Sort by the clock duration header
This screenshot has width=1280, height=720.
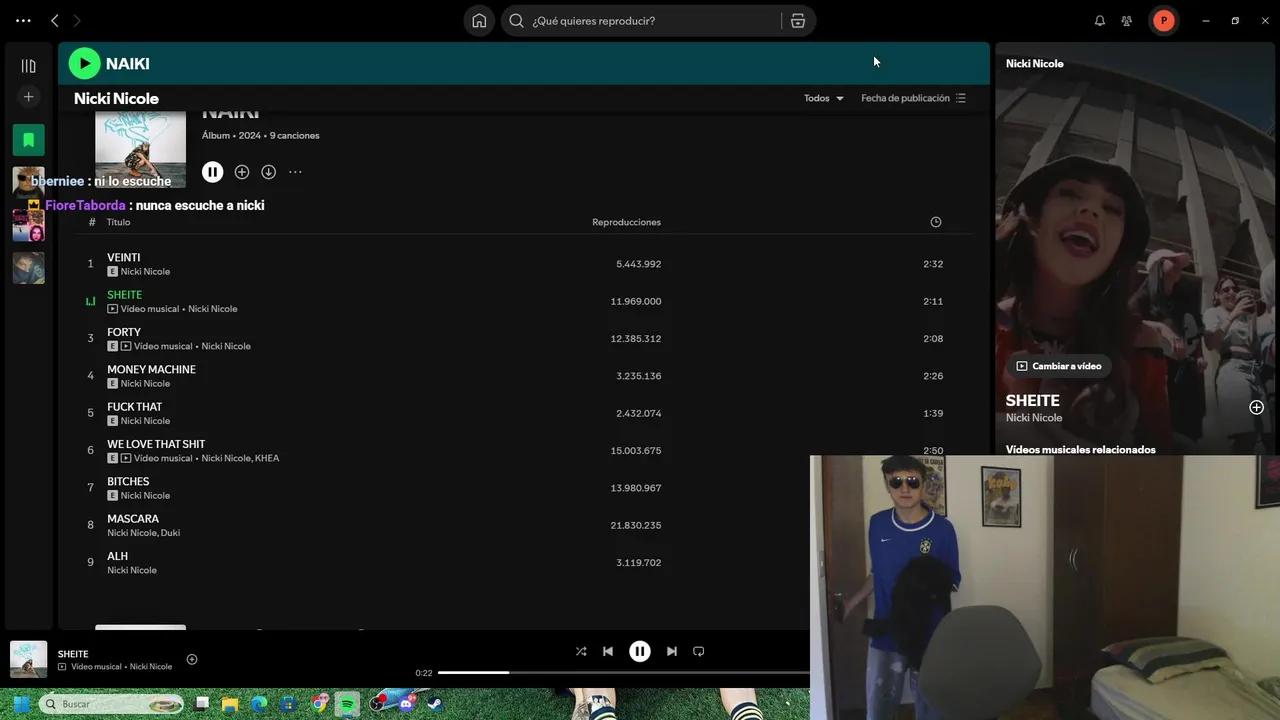(x=936, y=222)
